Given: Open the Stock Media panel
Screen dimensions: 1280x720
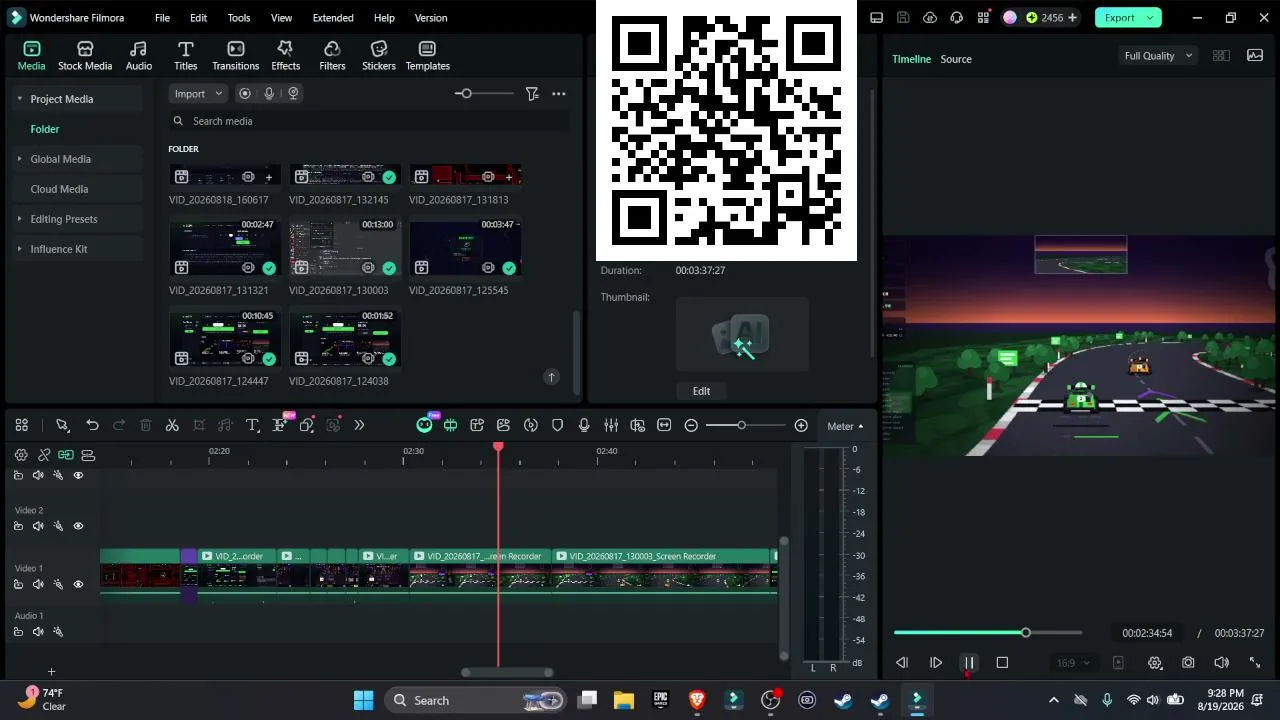Looking at the screenshot, I should tap(85, 56).
